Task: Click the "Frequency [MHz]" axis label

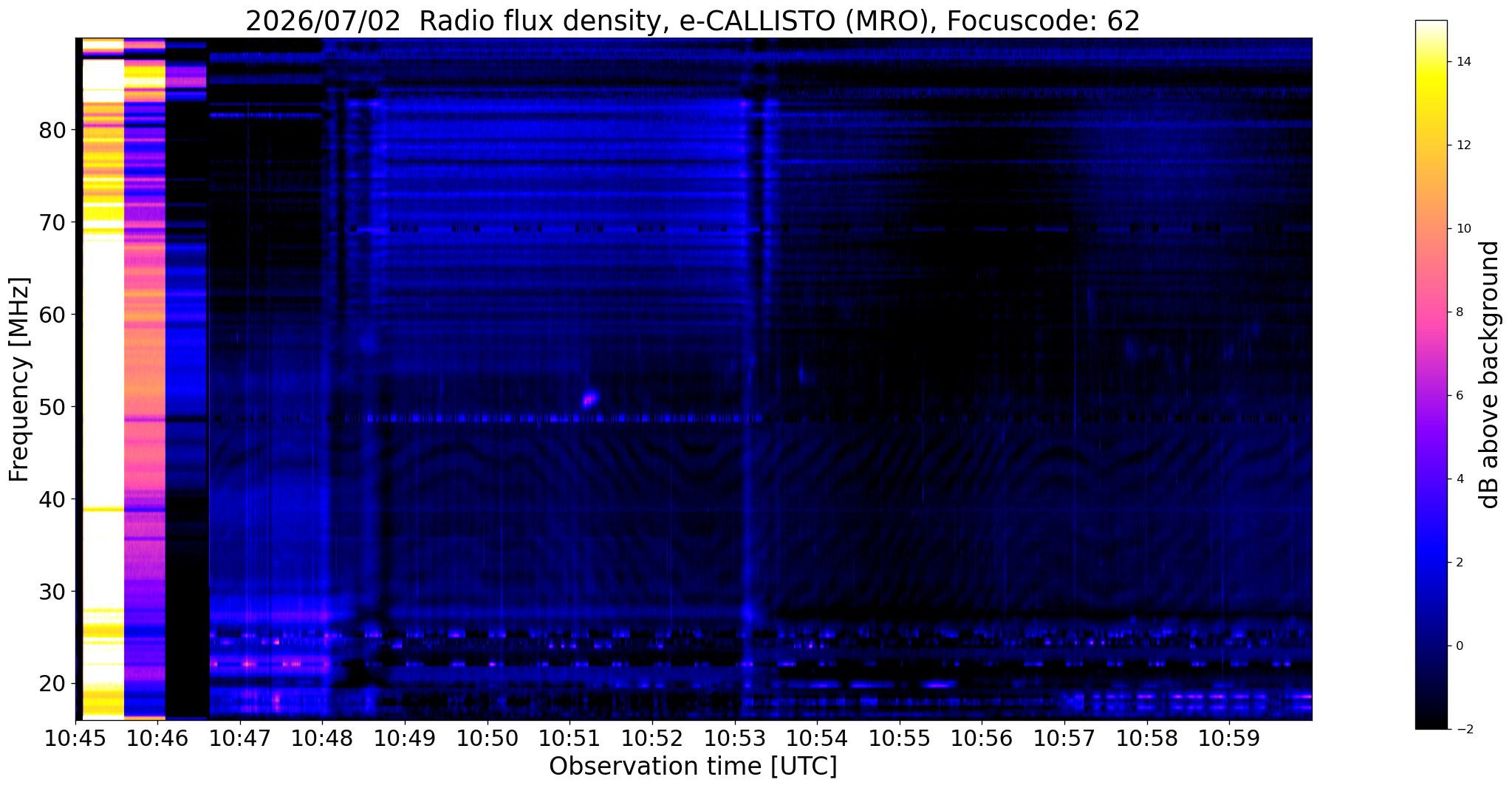Action: click(20, 380)
